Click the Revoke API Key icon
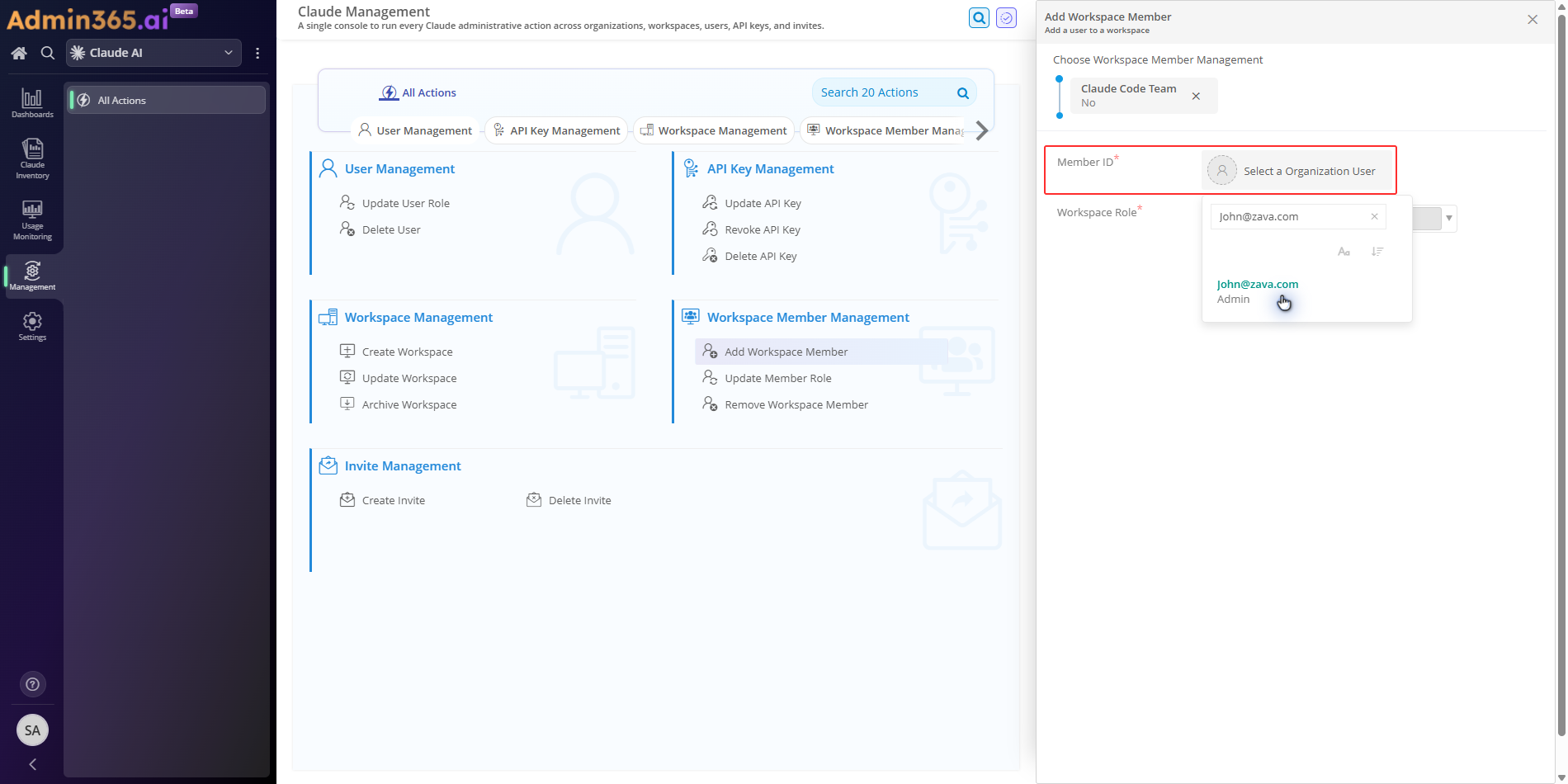 click(710, 229)
